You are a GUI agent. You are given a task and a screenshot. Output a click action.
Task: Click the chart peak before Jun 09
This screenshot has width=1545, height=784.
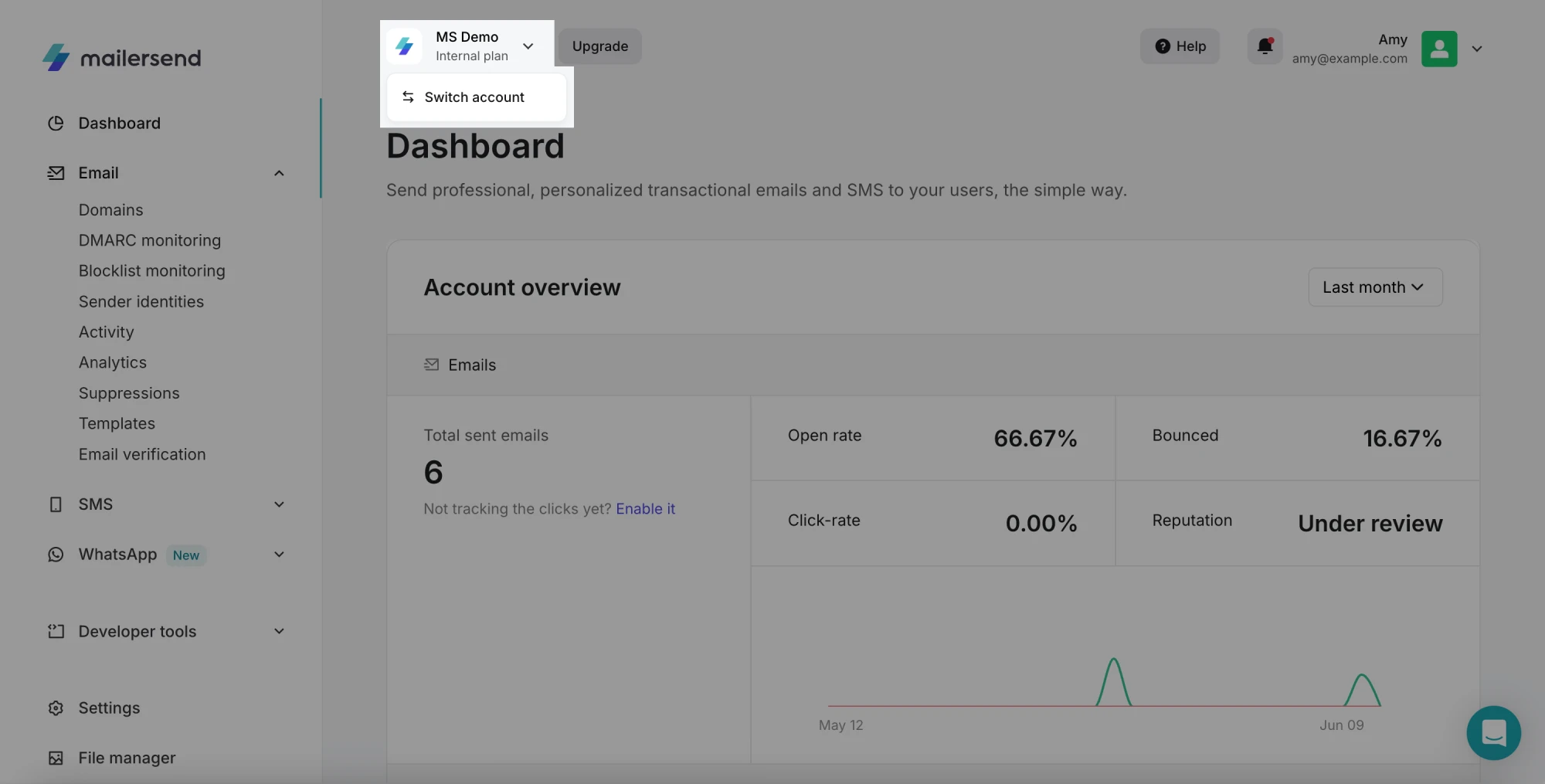[1362, 677]
